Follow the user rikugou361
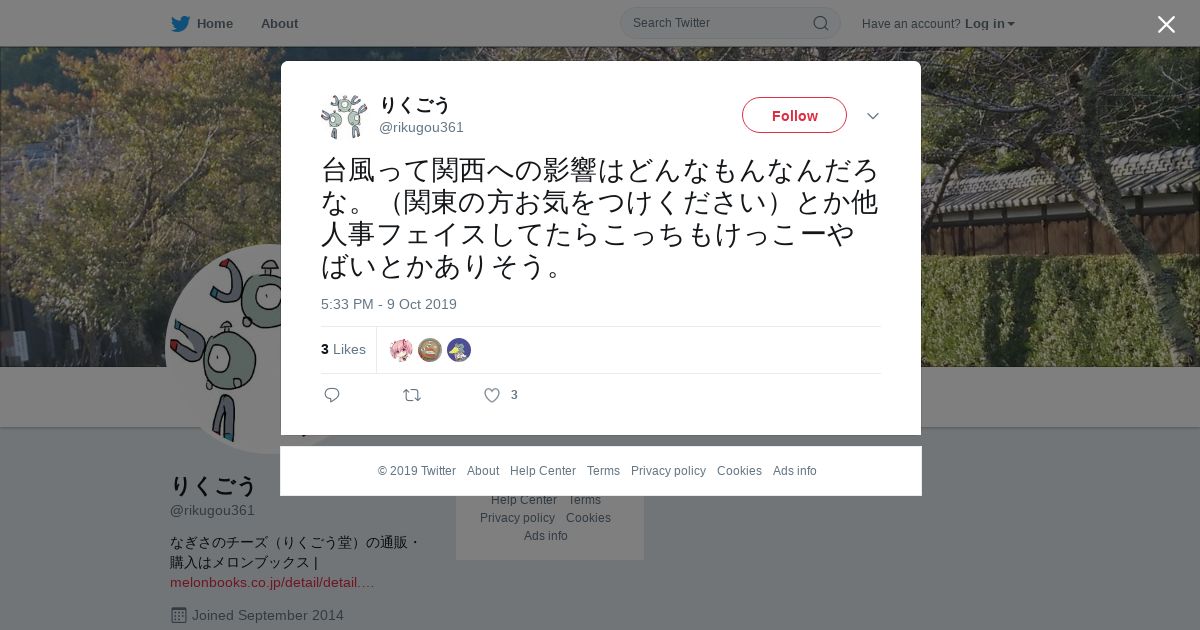Image resolution: width=1200 pixels, height=630 pixels. tap(794, 115)
